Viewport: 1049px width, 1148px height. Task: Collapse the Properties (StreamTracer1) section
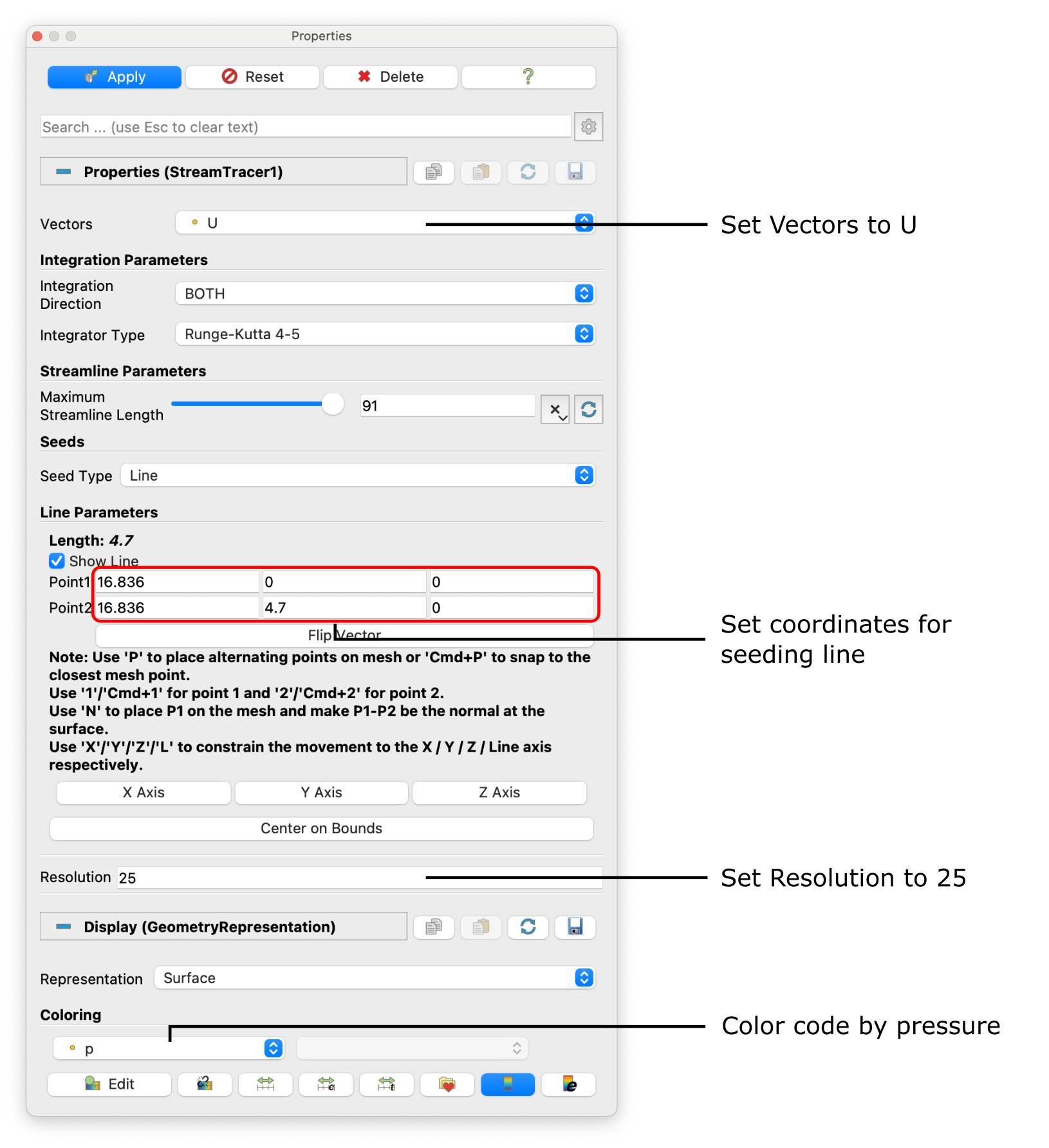64,171
